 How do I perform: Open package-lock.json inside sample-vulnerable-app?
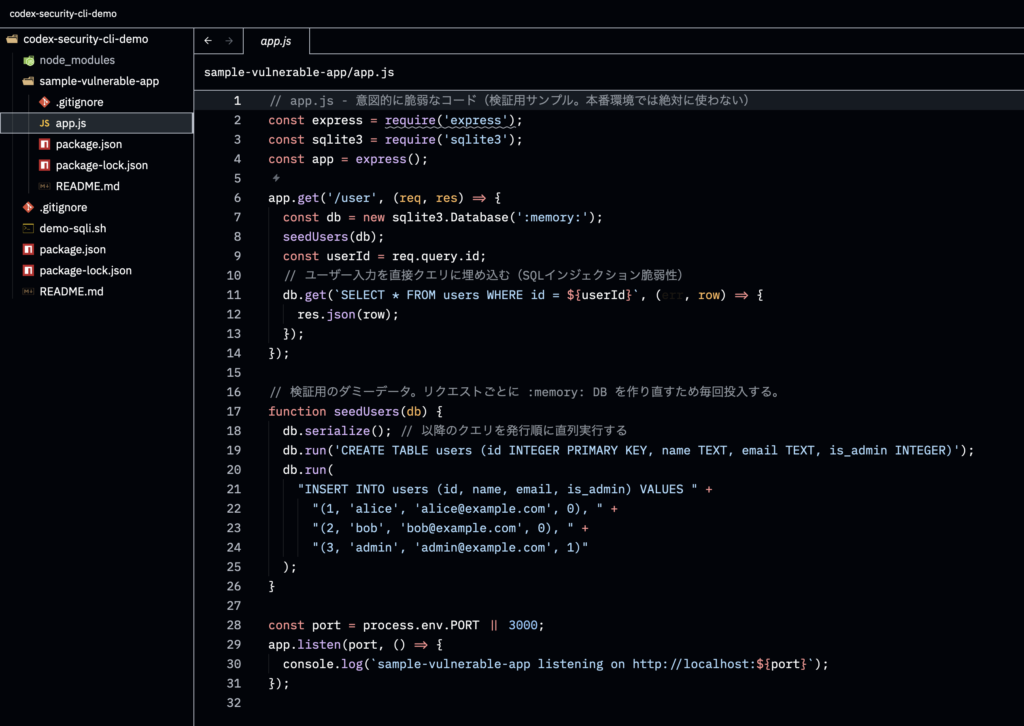tap(102, 165)
